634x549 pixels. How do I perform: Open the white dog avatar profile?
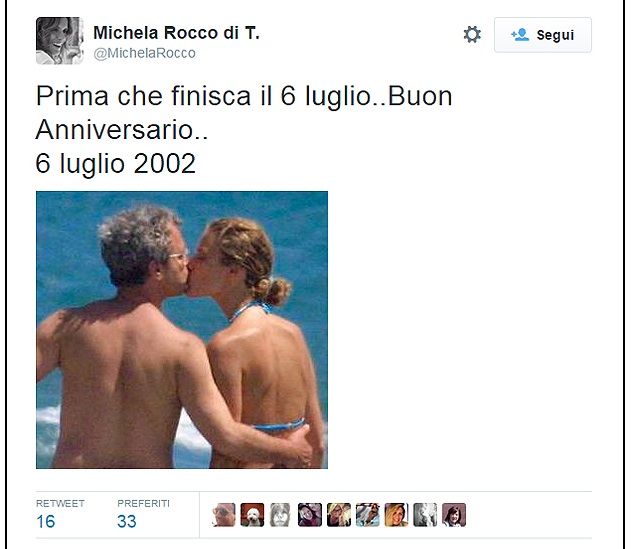pos(252,515)
